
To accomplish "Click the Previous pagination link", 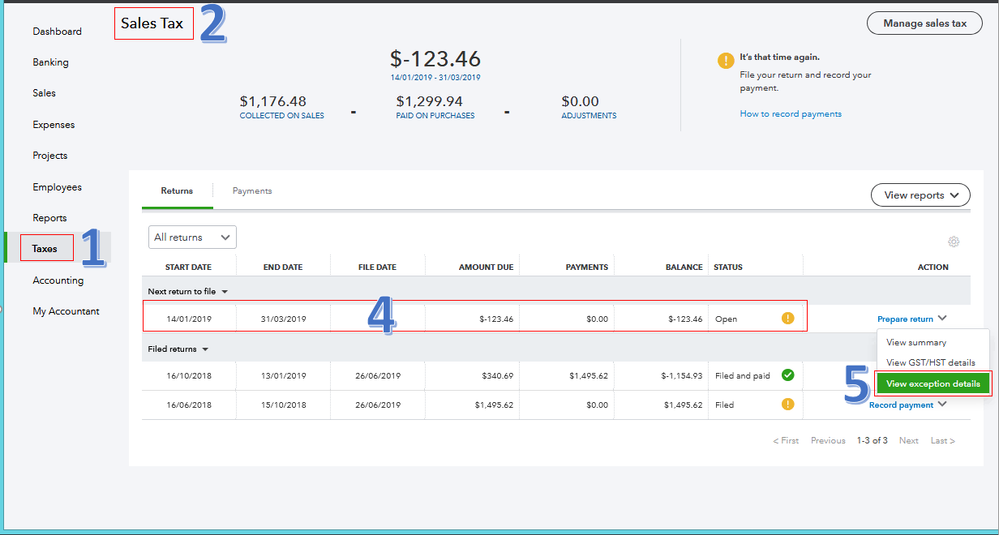I will click(x=828, y=441).
